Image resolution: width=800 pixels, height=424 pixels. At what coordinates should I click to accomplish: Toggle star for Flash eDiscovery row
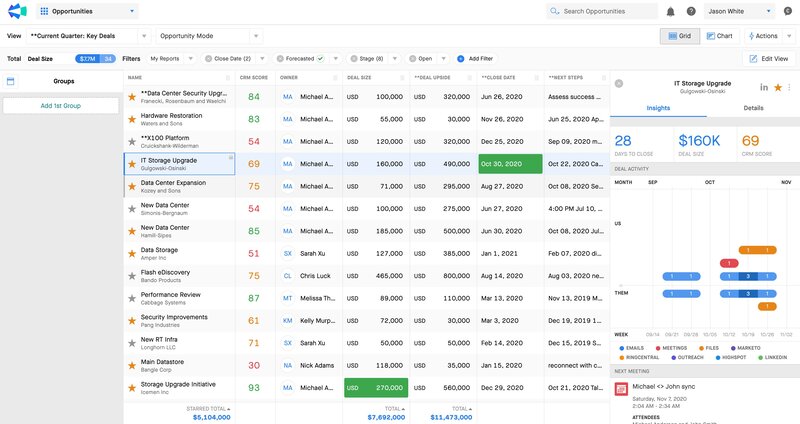pos(132,276)
